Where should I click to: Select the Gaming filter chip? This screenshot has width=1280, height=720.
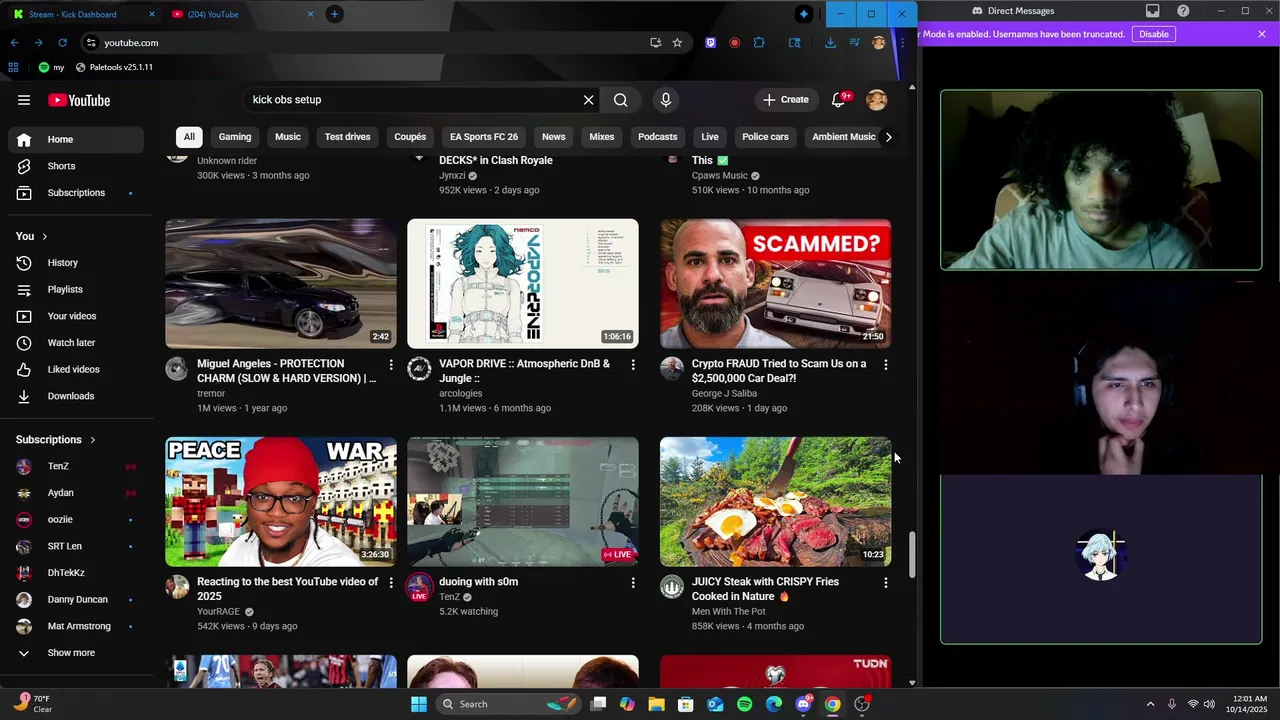[x=235, y=137]
